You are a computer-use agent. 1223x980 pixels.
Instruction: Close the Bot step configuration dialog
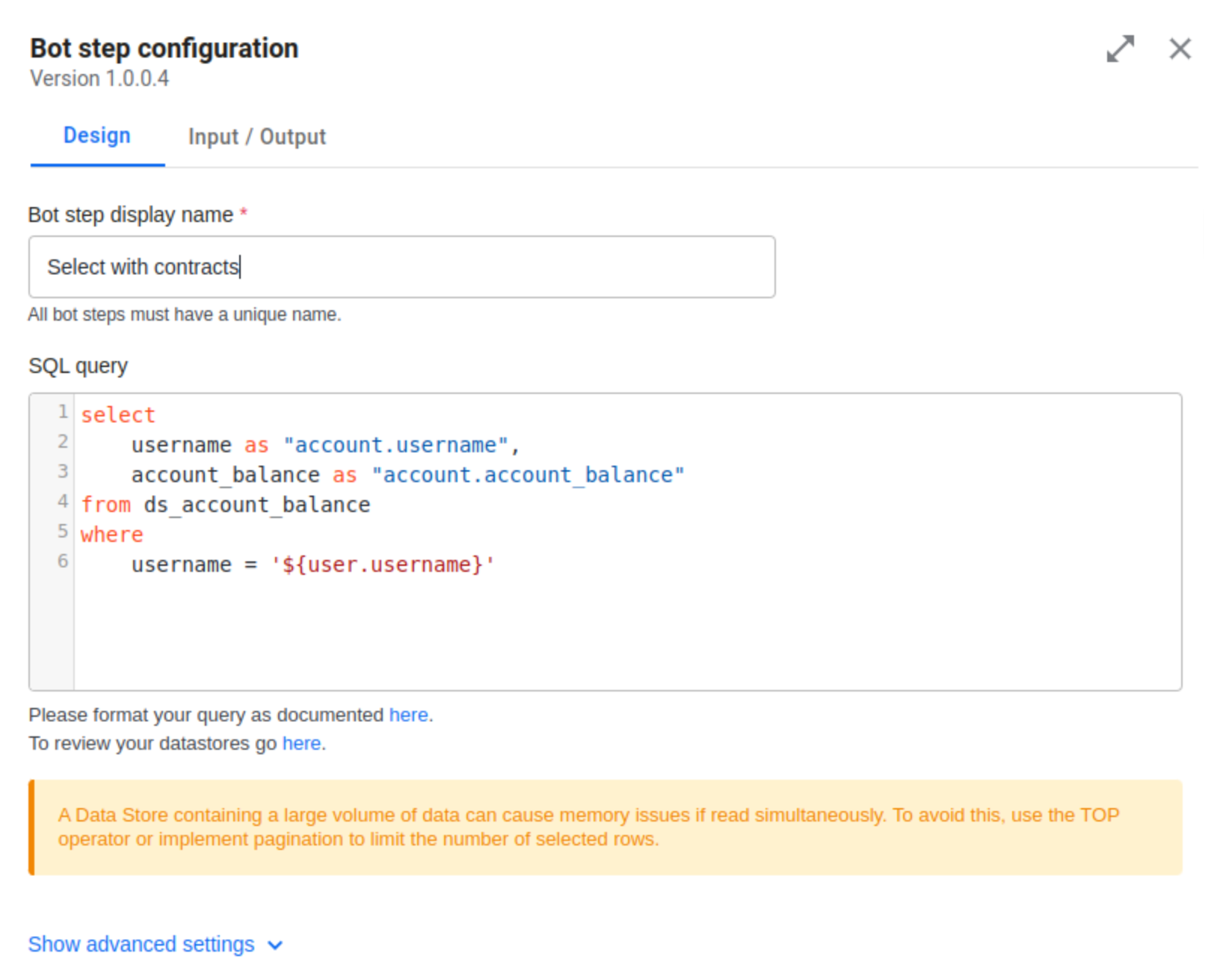(x=1180, y=49)
